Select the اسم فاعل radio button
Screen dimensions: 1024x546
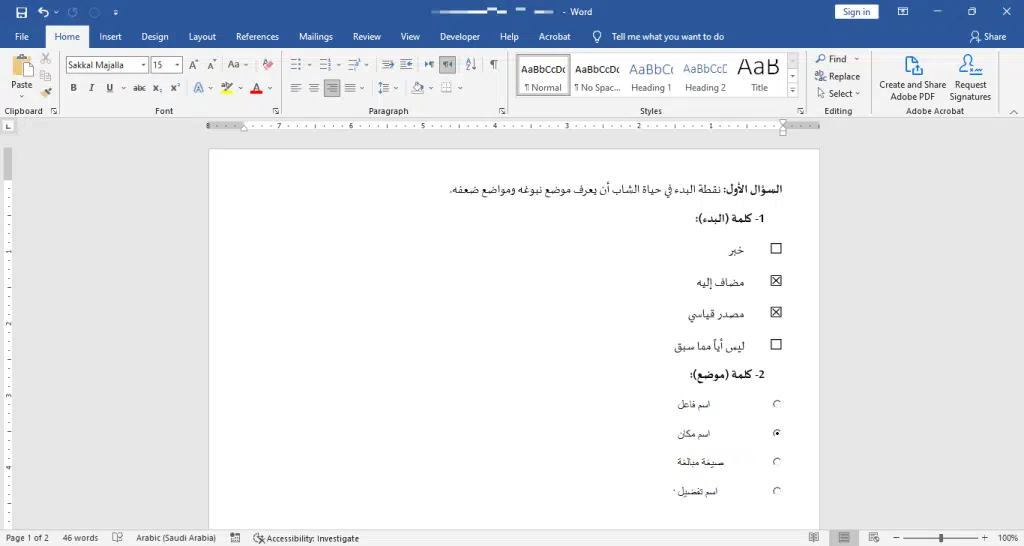coord(777,404)
